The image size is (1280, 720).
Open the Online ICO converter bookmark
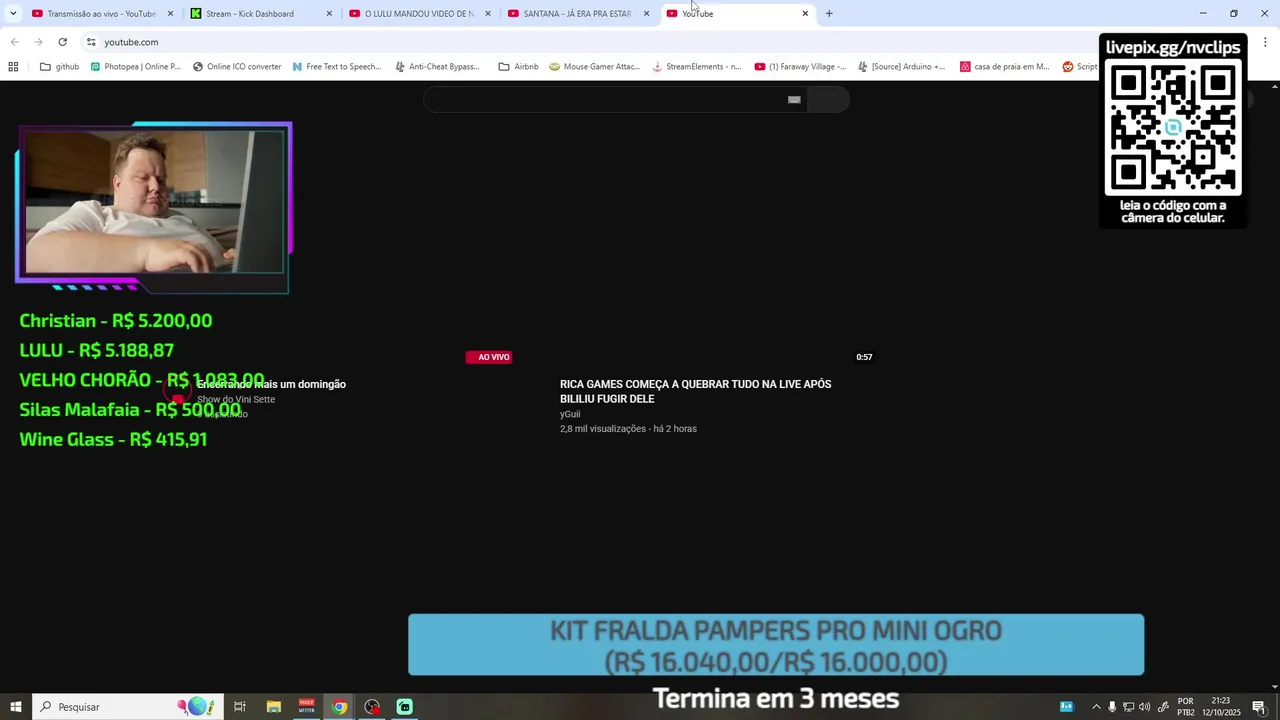tap(237, 67)
